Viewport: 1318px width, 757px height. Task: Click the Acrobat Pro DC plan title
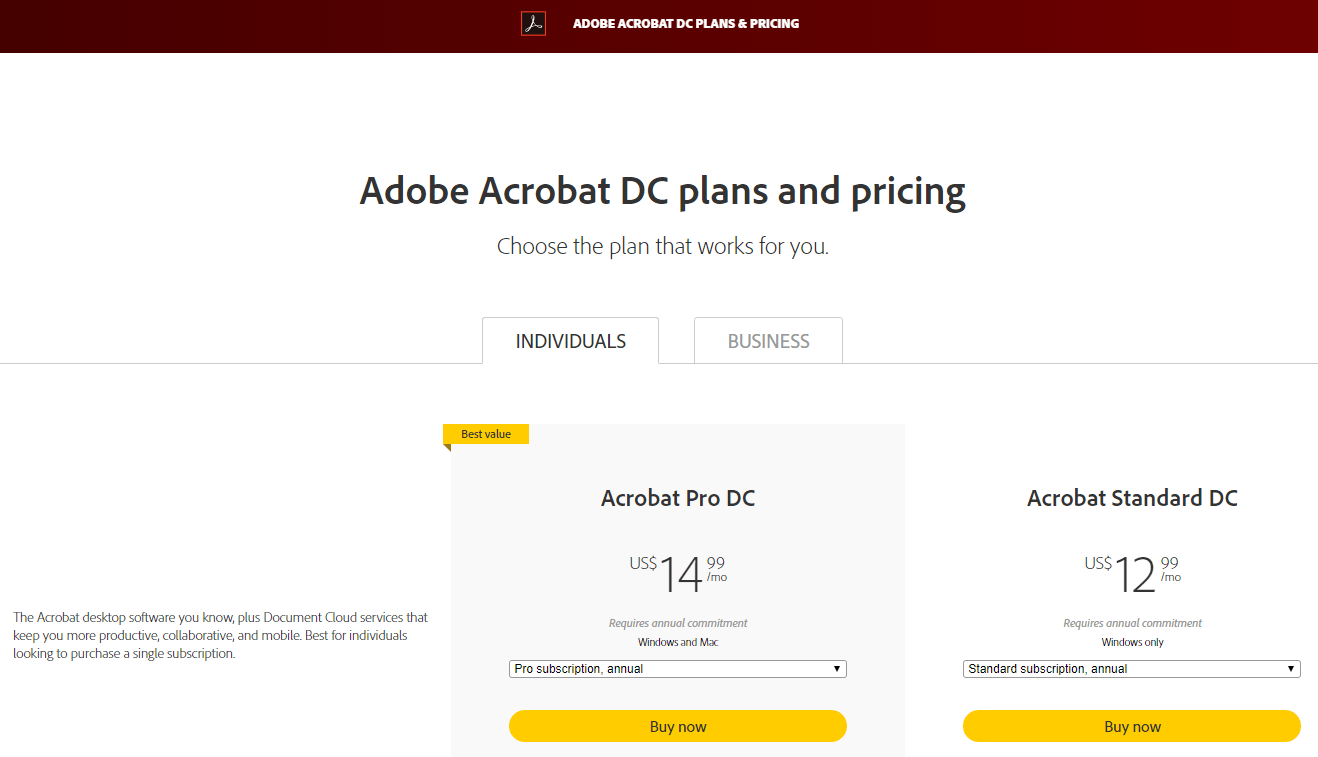click(678, 497)
